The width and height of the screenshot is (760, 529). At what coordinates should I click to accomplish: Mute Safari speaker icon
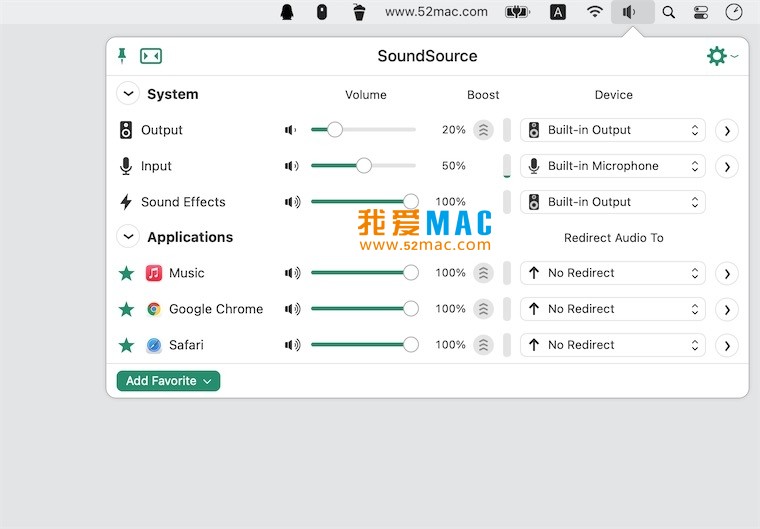[x=293, y=345]
